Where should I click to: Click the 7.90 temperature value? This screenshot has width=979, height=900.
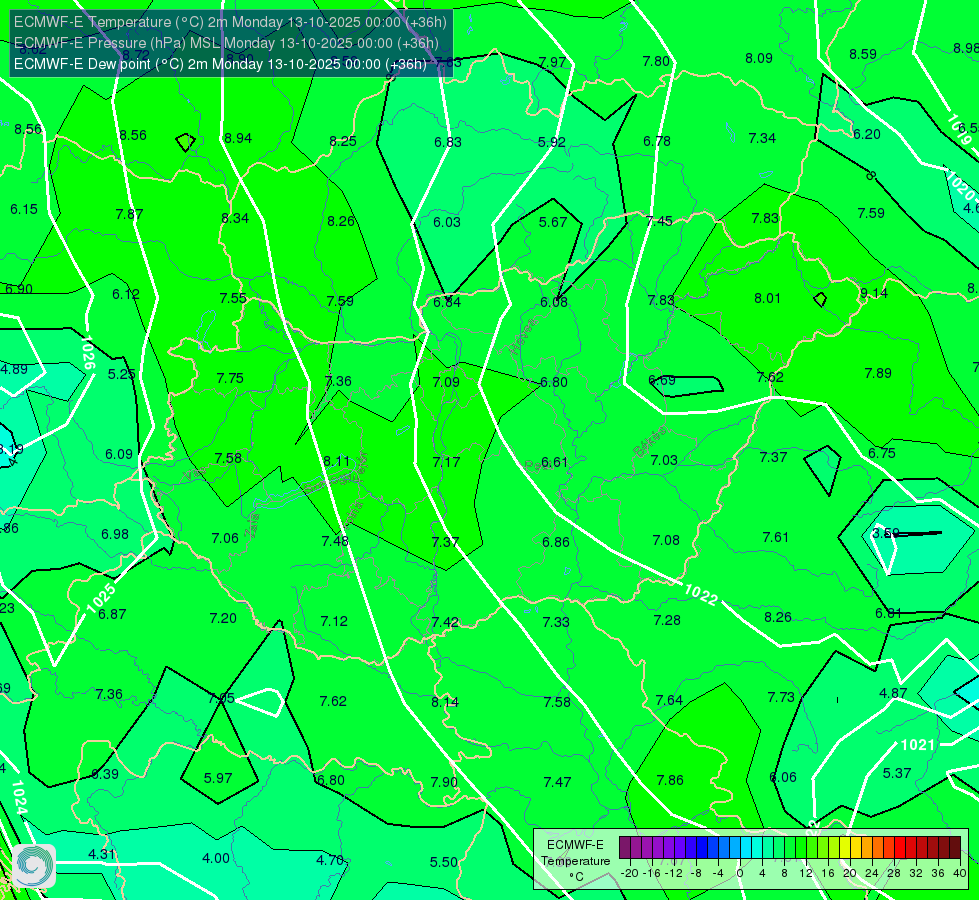[444, 782]
